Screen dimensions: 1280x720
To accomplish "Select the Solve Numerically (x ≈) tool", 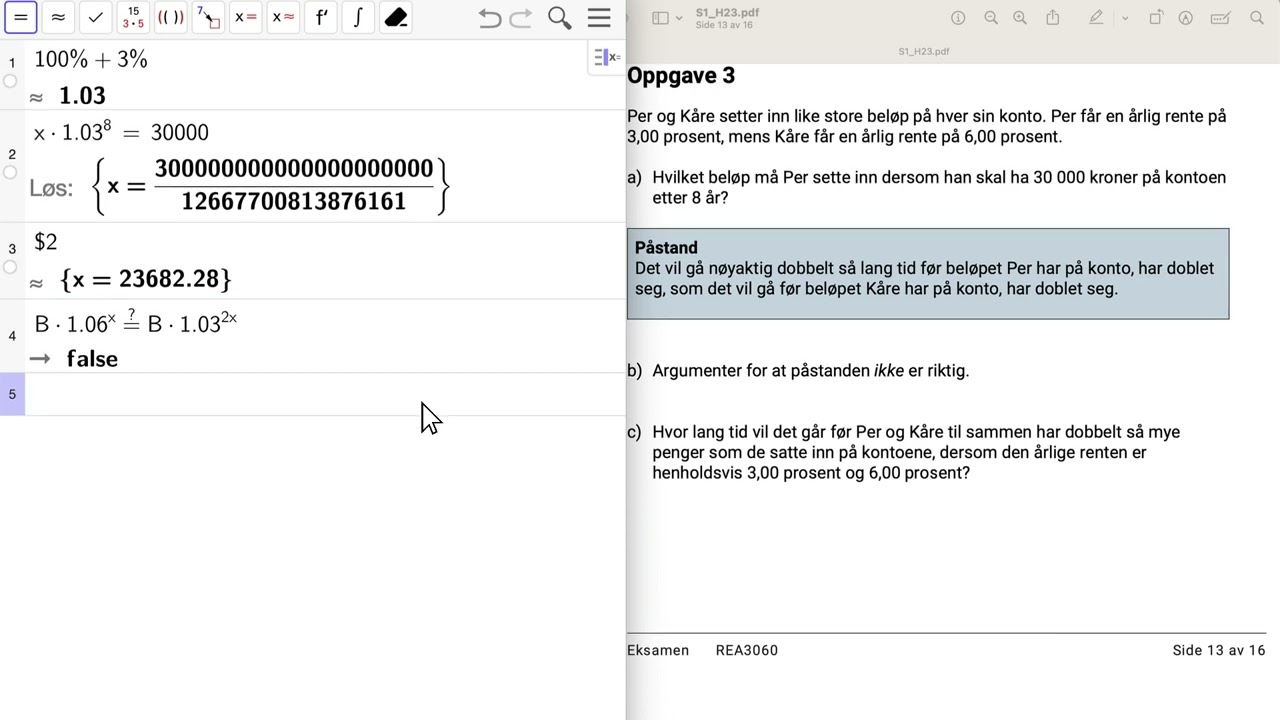I will click(x=284, y=17).
